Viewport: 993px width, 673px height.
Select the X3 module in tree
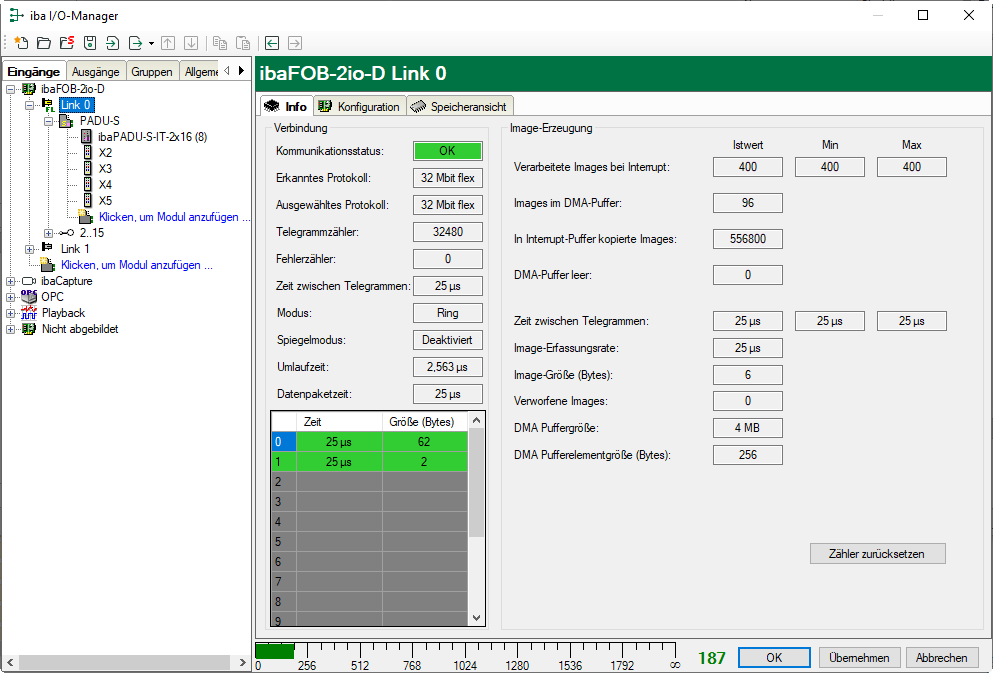(x=105, y=169)
